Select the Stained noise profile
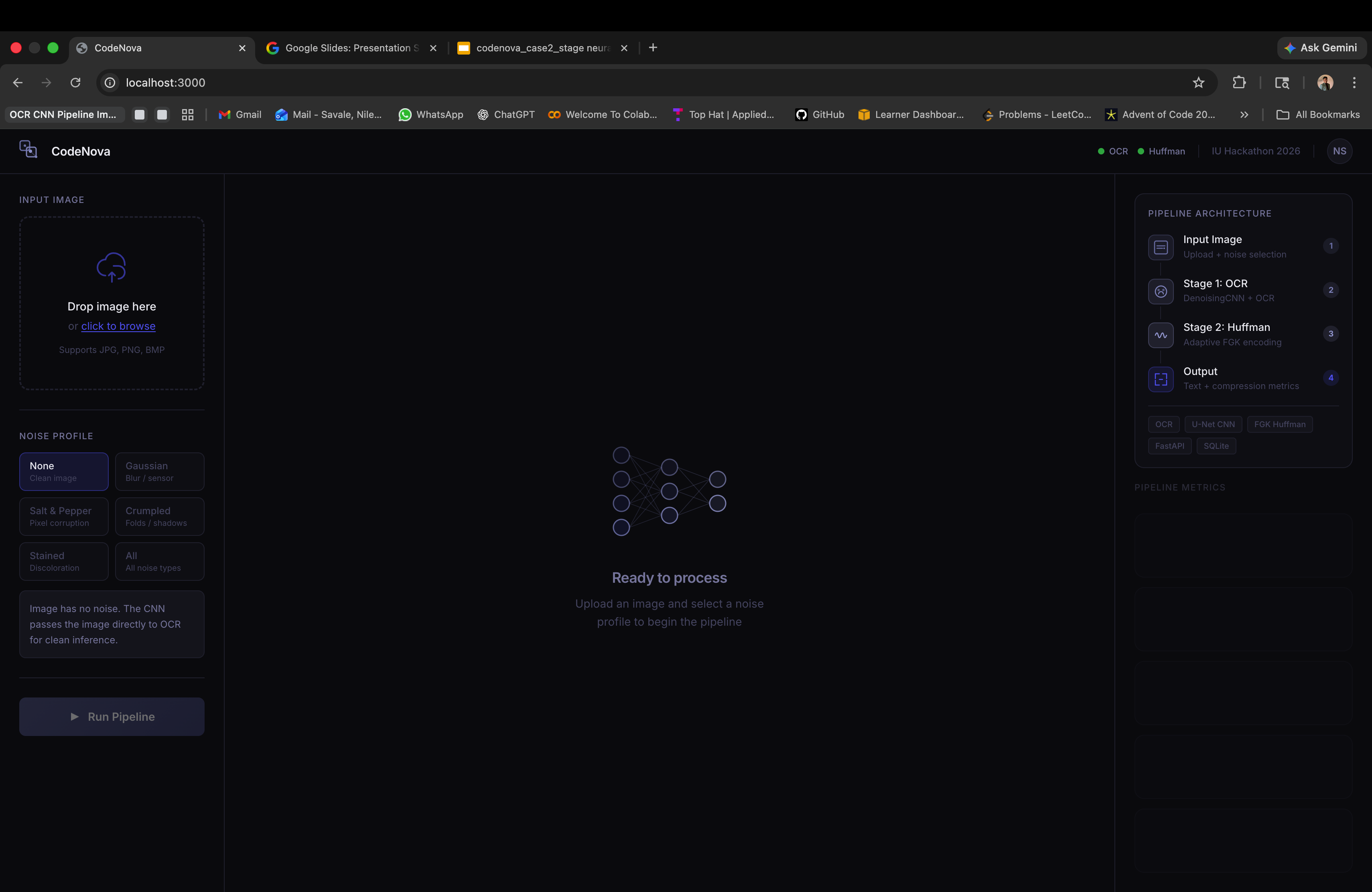Image resolution: width=1372 pixels, height=892 pixels. [x=64, y=561]
